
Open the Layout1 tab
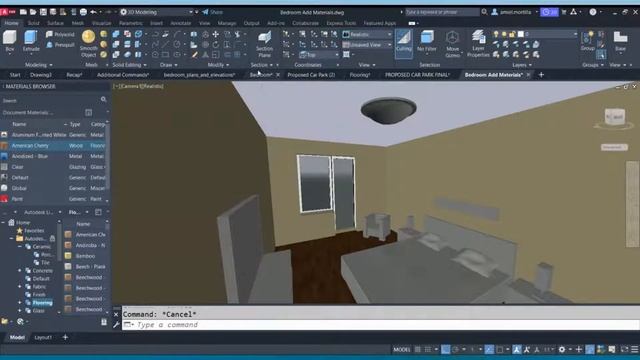[x=43, y=338]
